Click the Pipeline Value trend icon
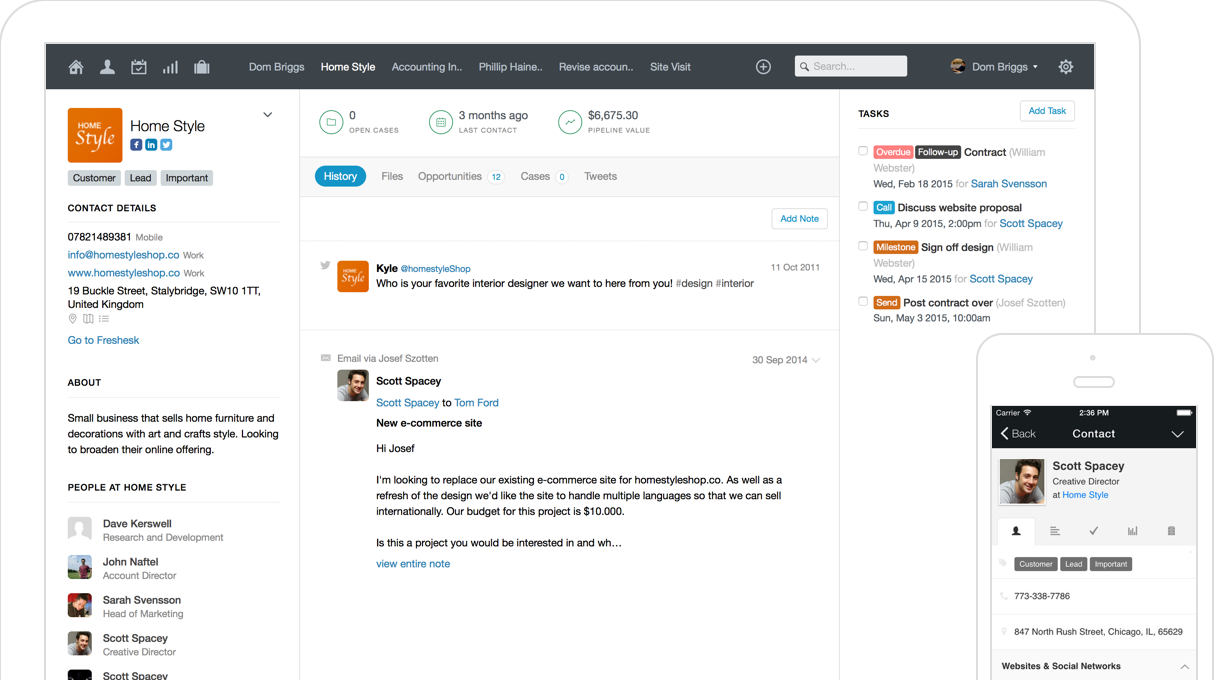Screen dimensions: 1225x680 570,122
